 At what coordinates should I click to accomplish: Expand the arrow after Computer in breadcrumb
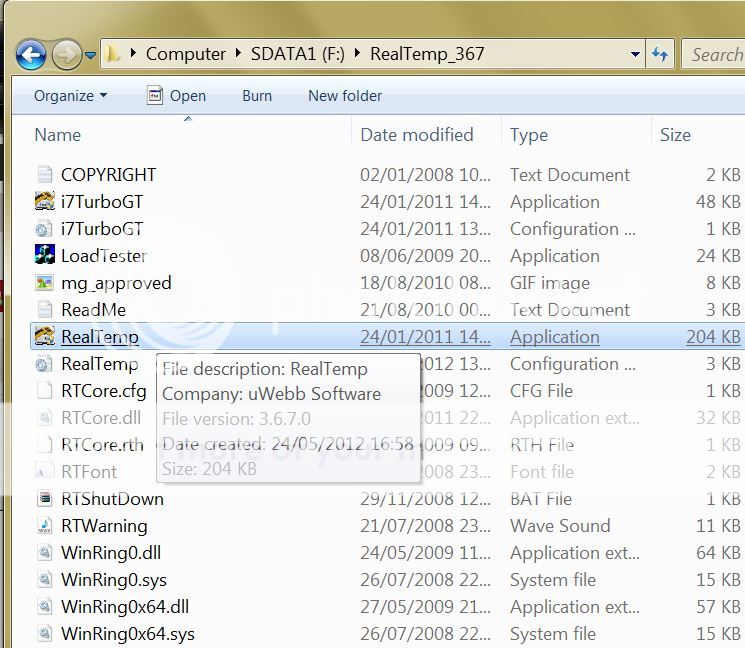point(238,53)
